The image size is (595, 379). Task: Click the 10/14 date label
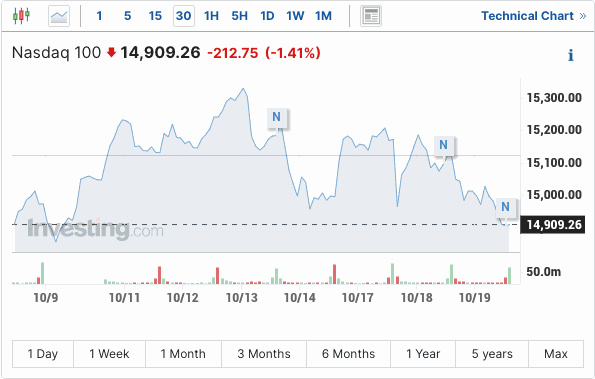coord(300,298)
